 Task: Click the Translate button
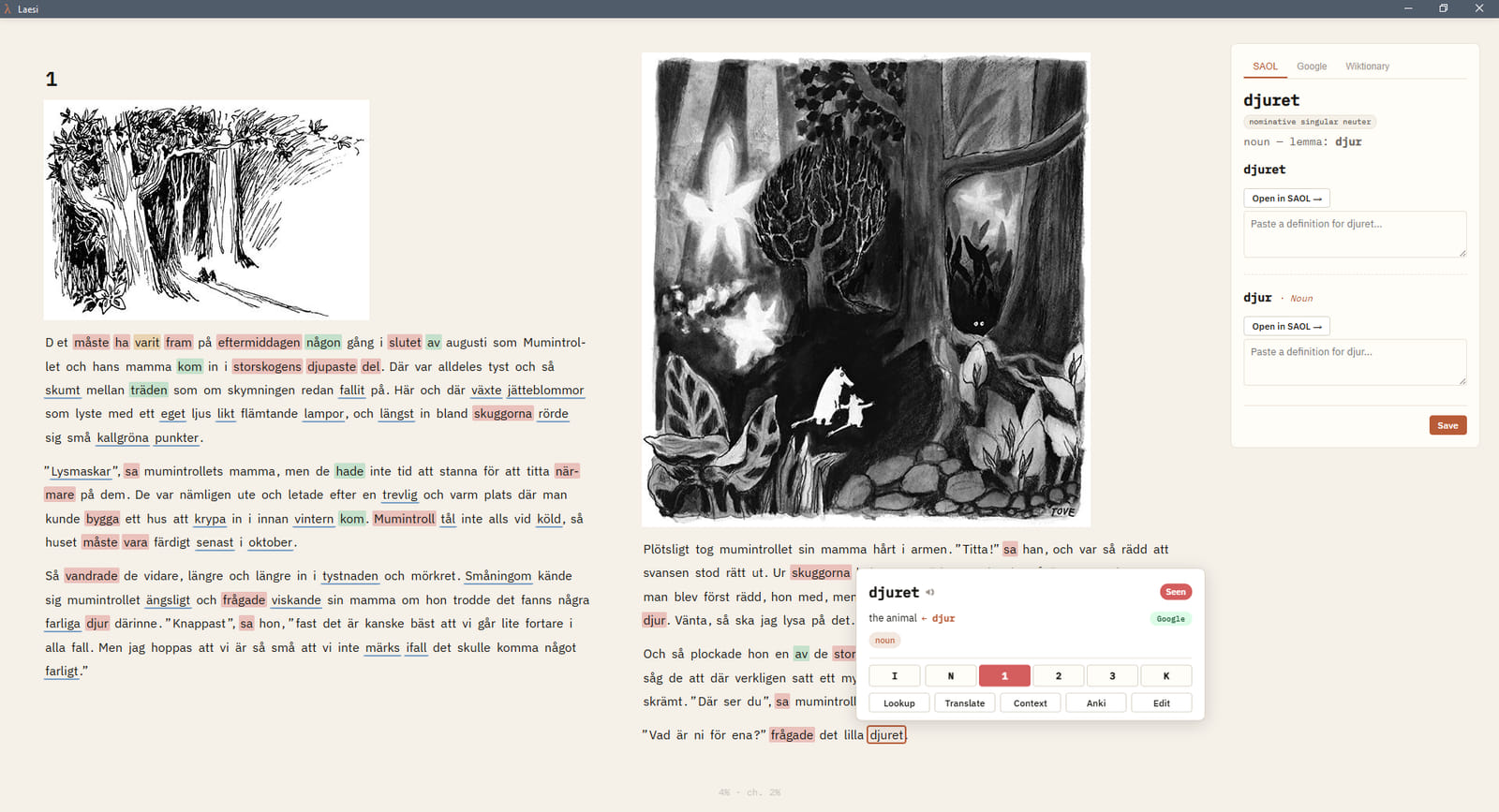pyautogui.click(x=965, y=703)
